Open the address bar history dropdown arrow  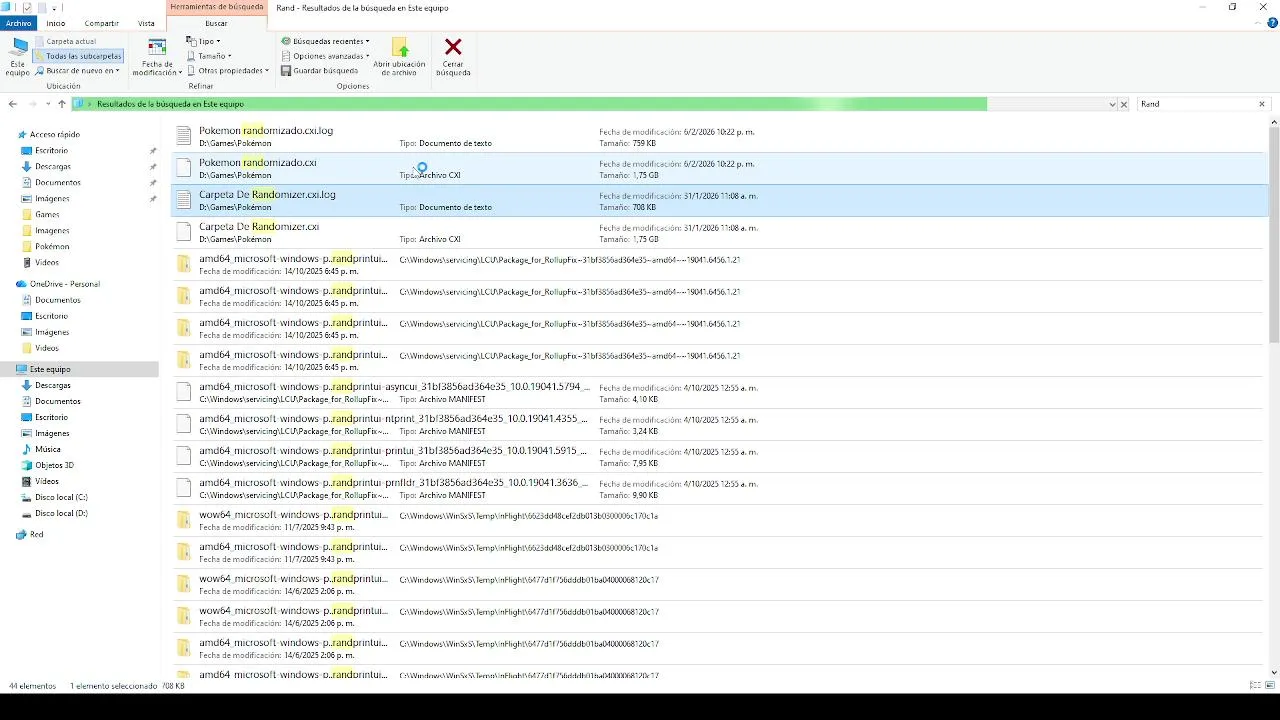(x=1112, y=104)
